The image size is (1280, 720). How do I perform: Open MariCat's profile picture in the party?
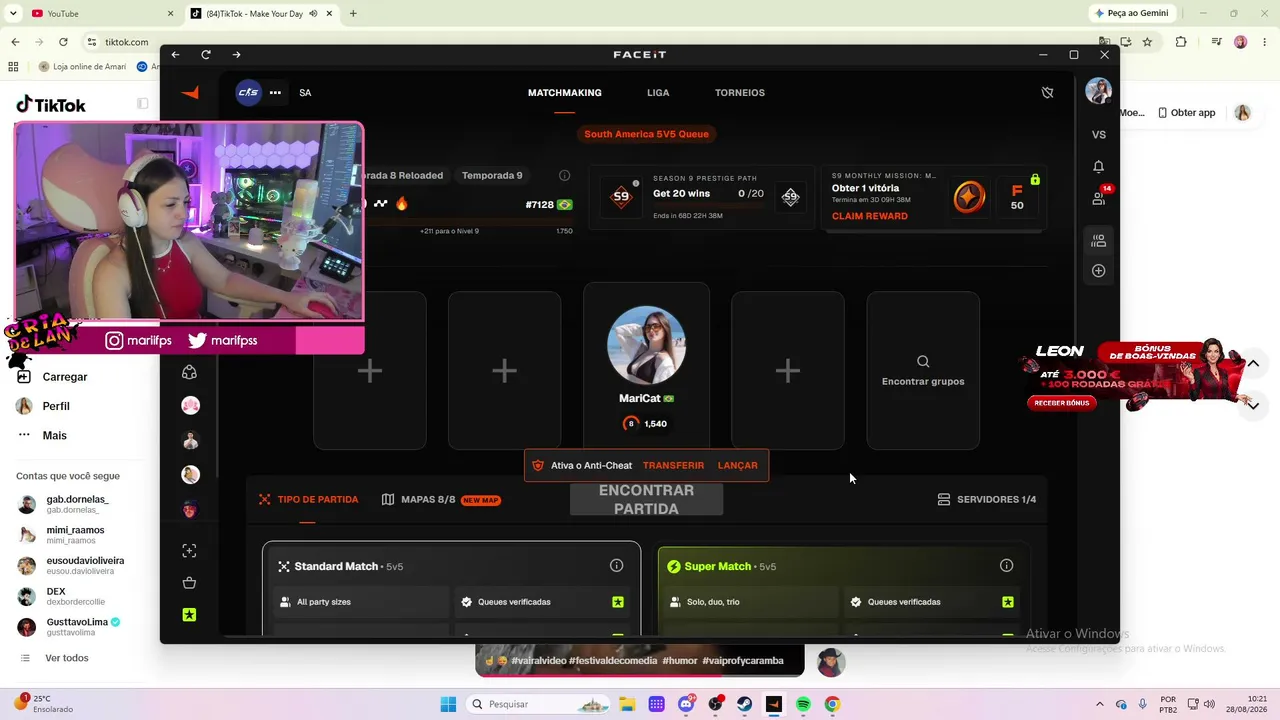tap(646, 345)
